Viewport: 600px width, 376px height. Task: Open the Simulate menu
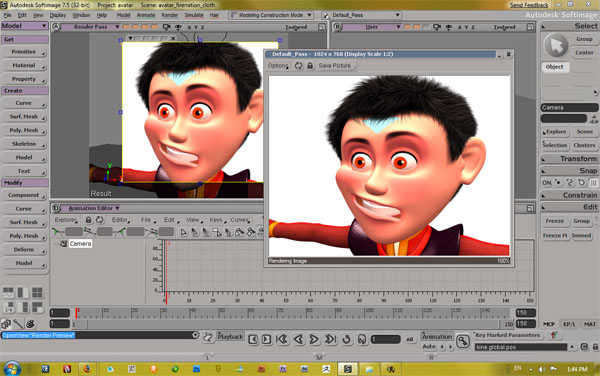[194, 15]
